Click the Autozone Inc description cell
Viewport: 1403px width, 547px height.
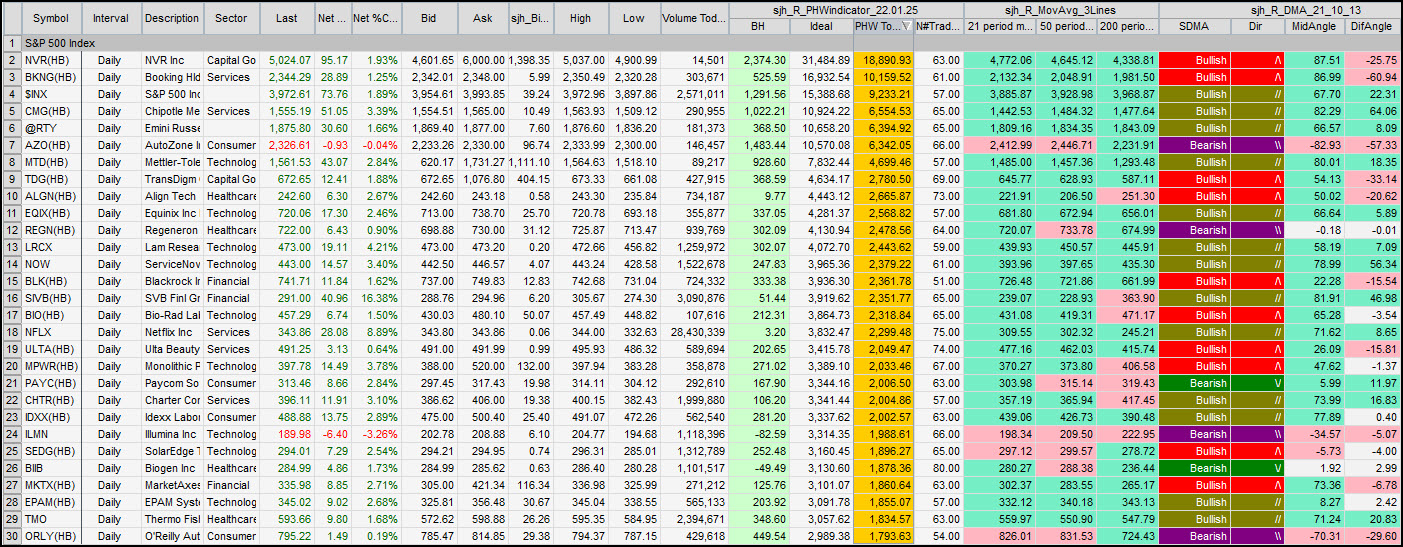(x=172, y=145)
